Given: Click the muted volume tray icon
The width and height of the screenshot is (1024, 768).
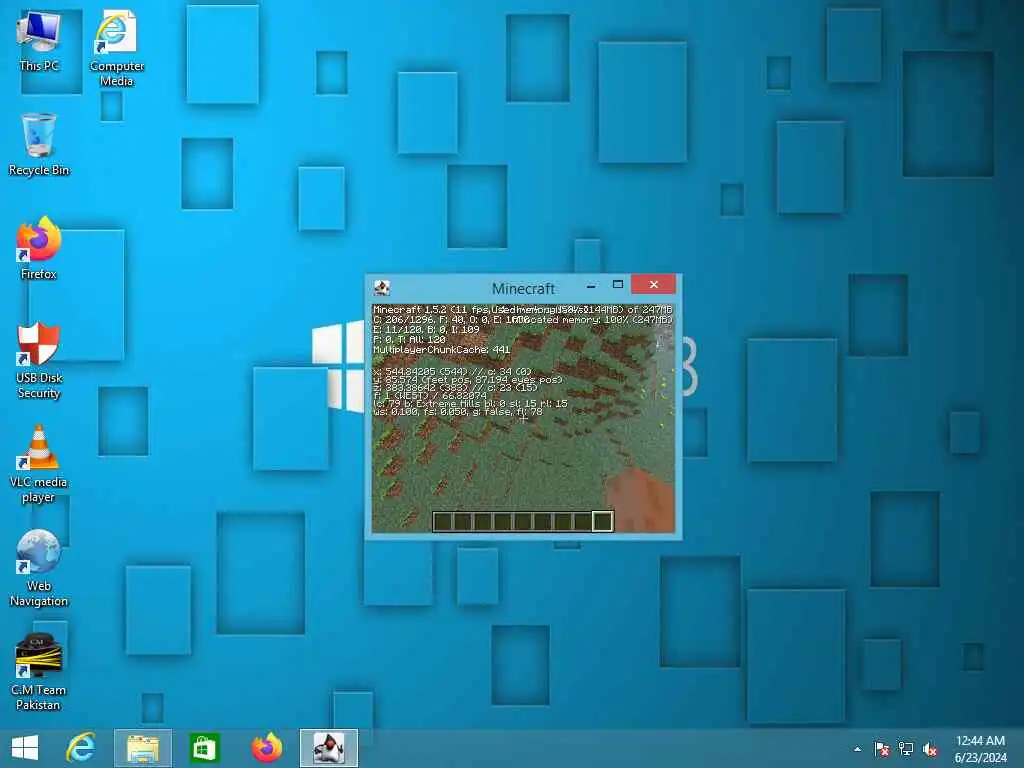Looking at the screenshot, I should 930,749.
